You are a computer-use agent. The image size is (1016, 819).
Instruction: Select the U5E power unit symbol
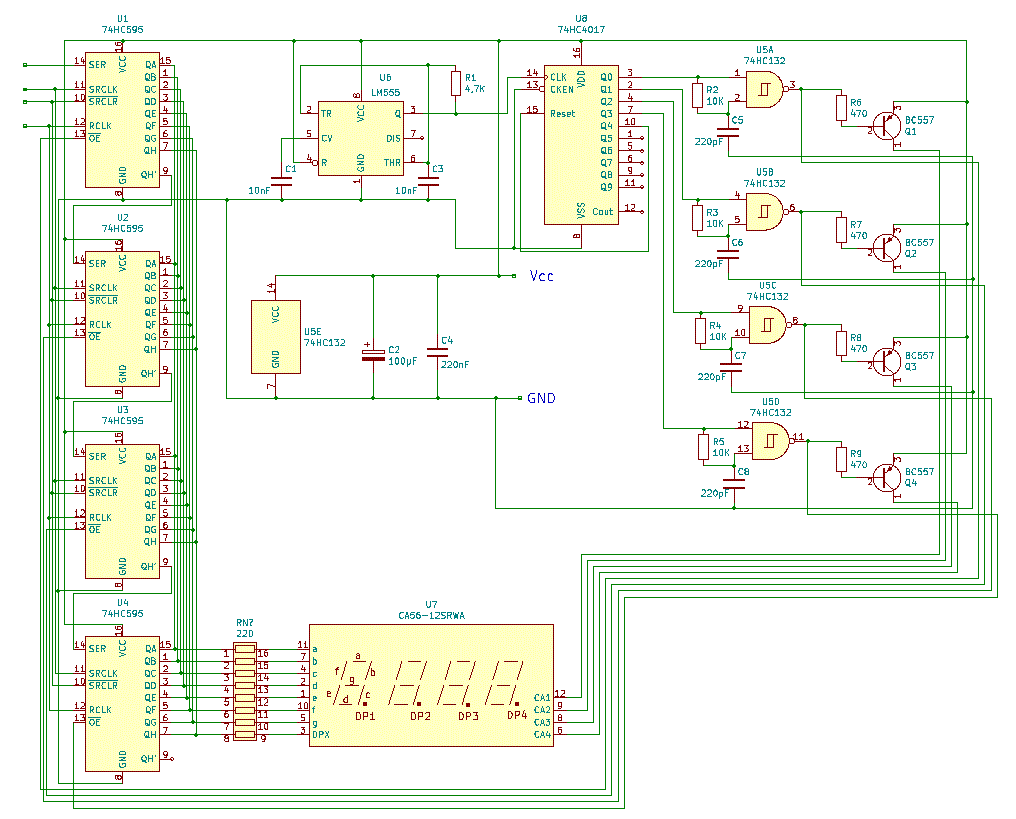pyautogui.click(x=276, y=337)
